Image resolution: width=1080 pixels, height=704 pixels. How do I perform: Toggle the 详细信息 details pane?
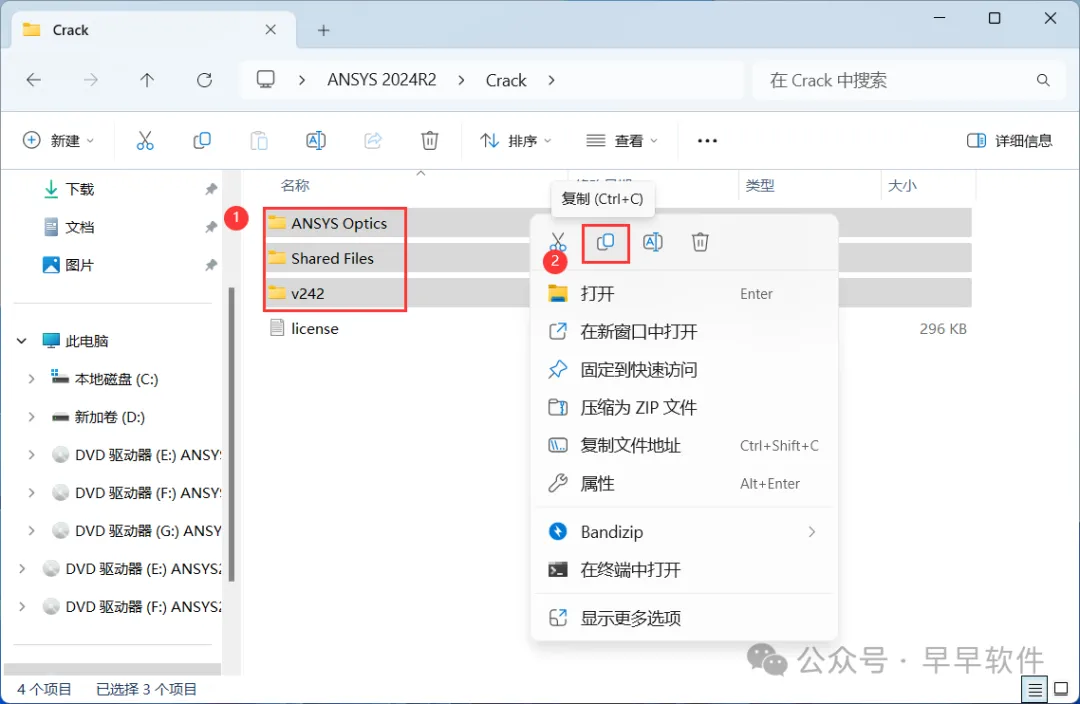click(x=1009, y=141)
